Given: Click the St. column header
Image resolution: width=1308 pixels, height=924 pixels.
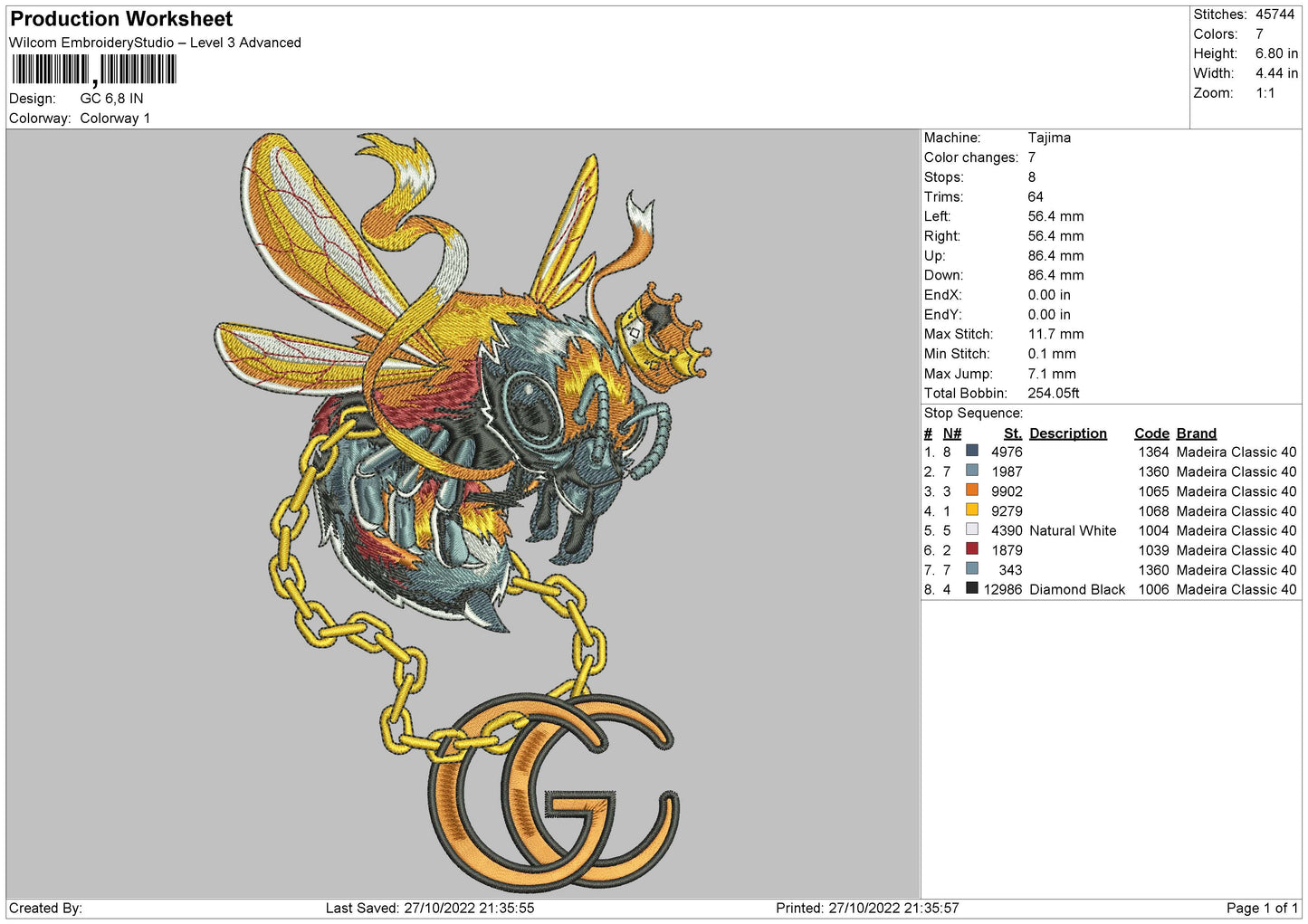Looking at the screenshot, I should click(x=1013, y=433).
